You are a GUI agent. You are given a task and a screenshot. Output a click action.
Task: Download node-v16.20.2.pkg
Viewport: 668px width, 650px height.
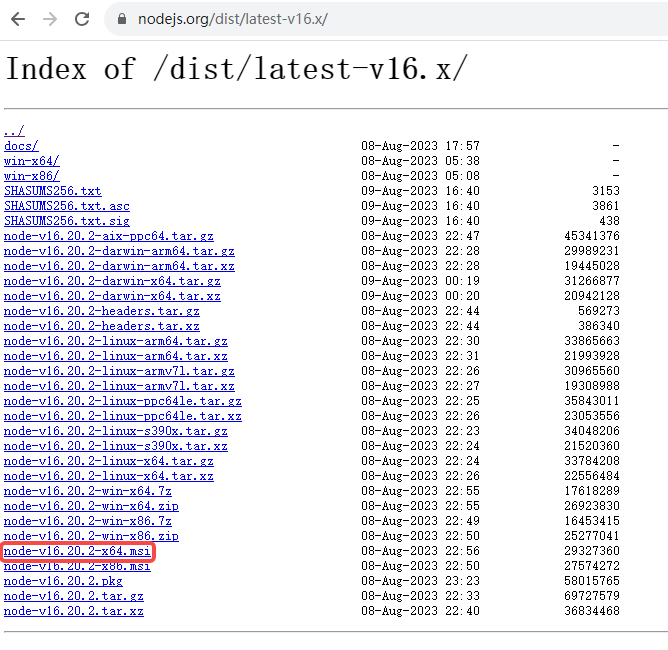coord(63,581)
